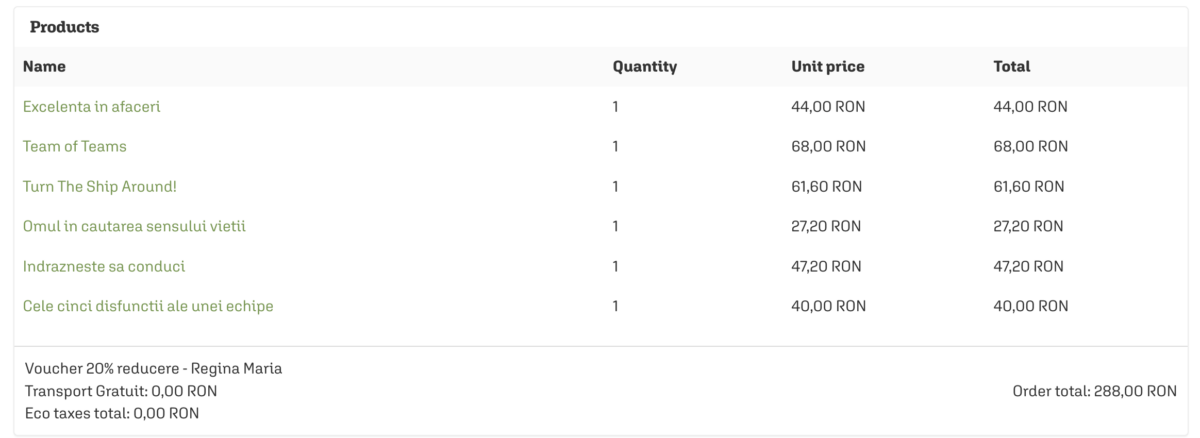The height and width of the screenshot is (438, 1200).
Task: Click the Voucher 20% reducere Regina Maria line
Action: tap(153, 368)
